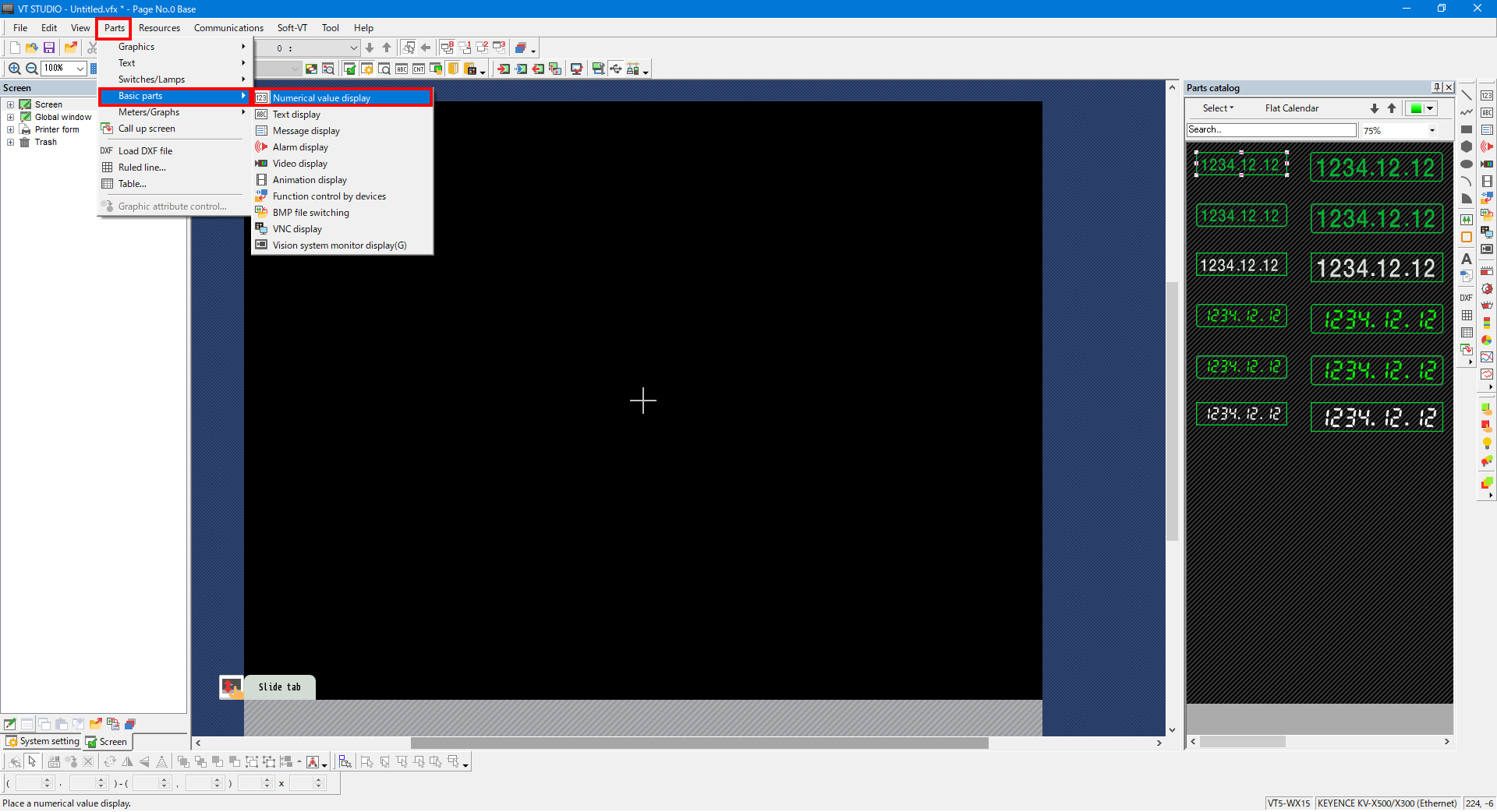Pin the Parts catalog panel

pos(1436,87)
